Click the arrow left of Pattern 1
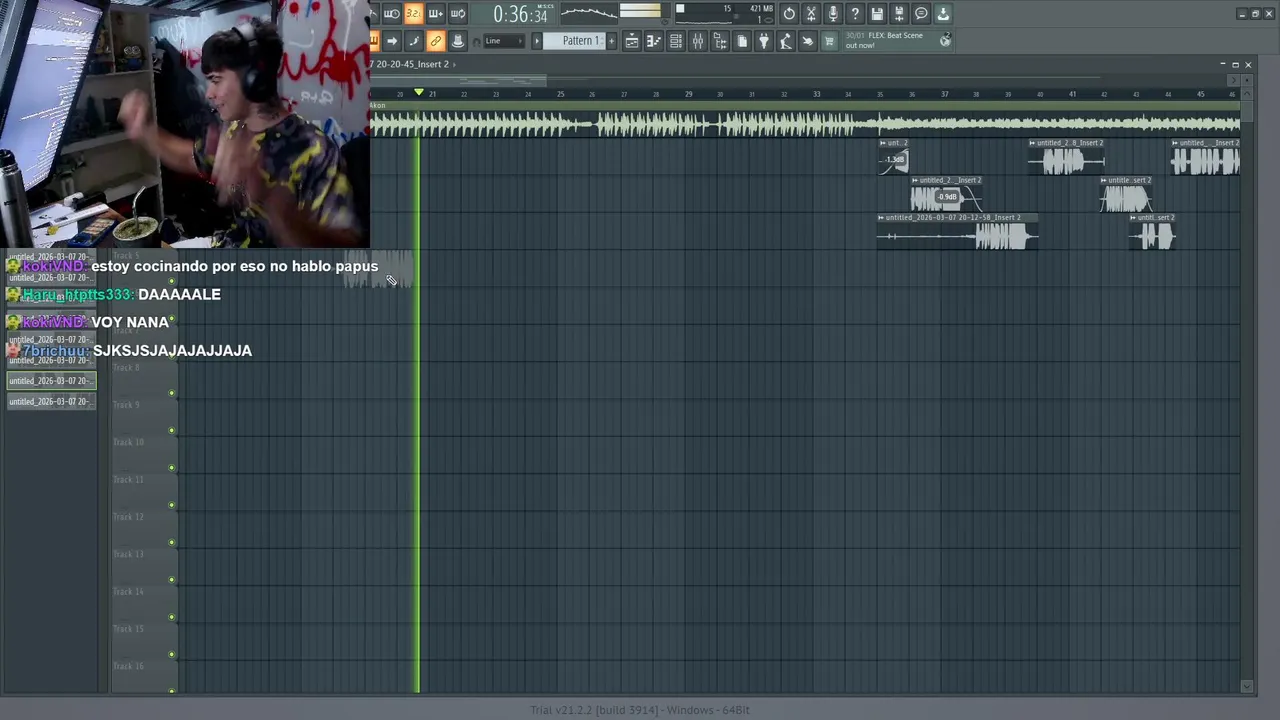 coord(537,41)
